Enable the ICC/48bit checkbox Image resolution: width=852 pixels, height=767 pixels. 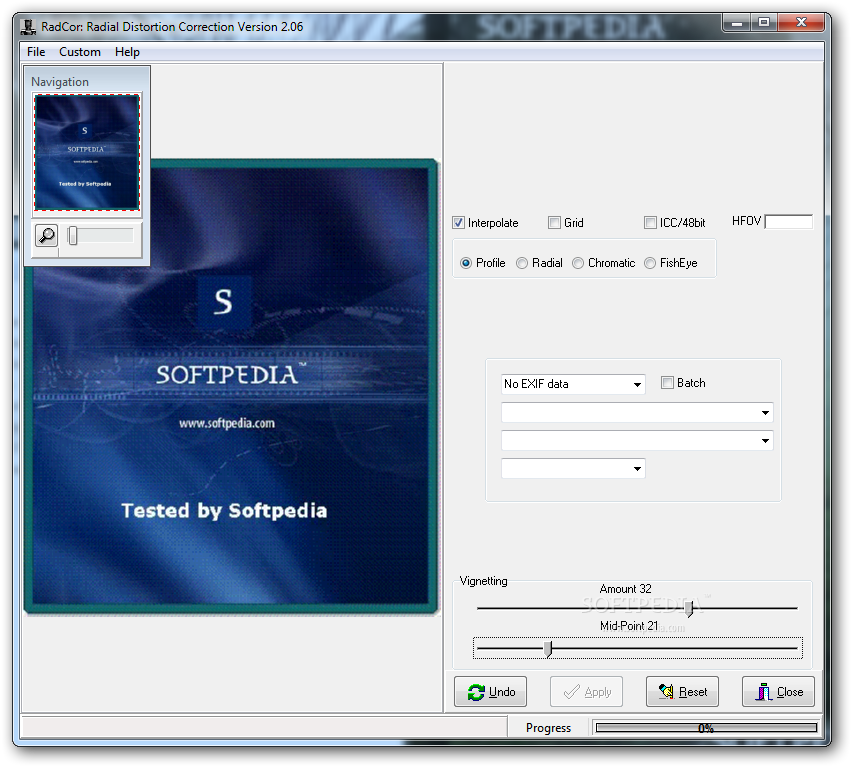[650, 223]
